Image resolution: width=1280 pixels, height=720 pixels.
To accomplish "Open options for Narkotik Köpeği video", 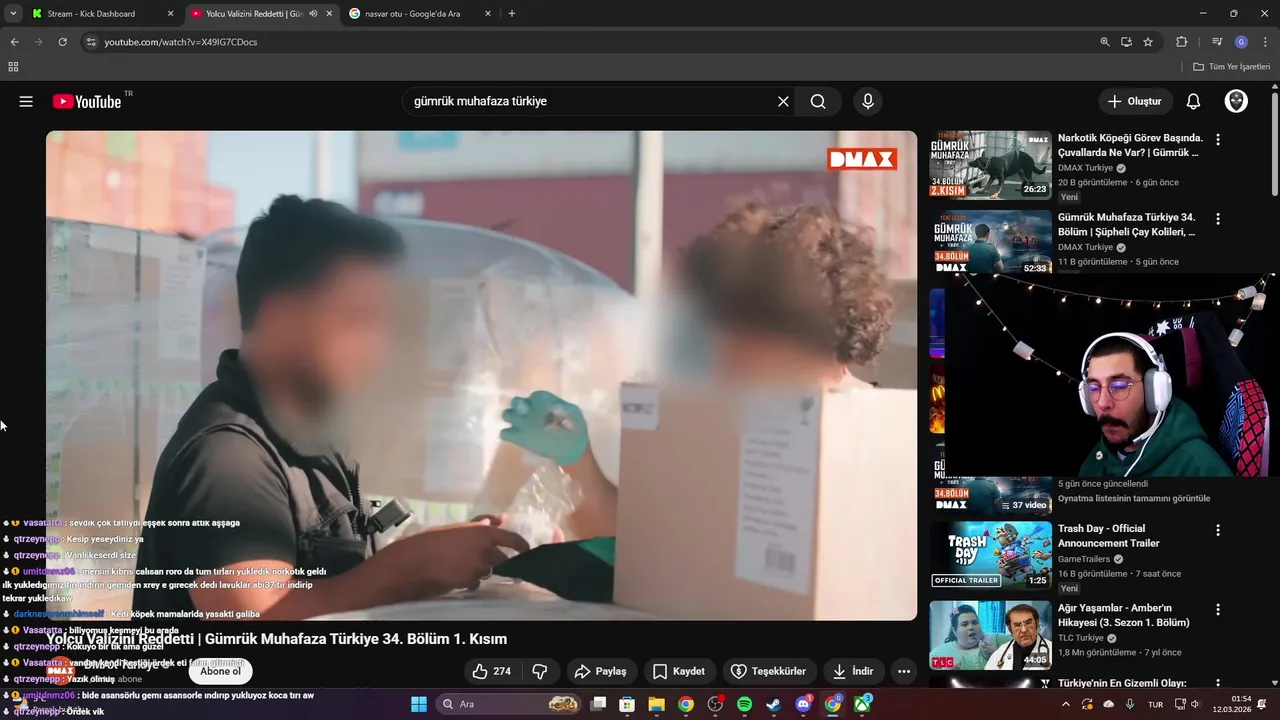I will tap(1217, 139).
